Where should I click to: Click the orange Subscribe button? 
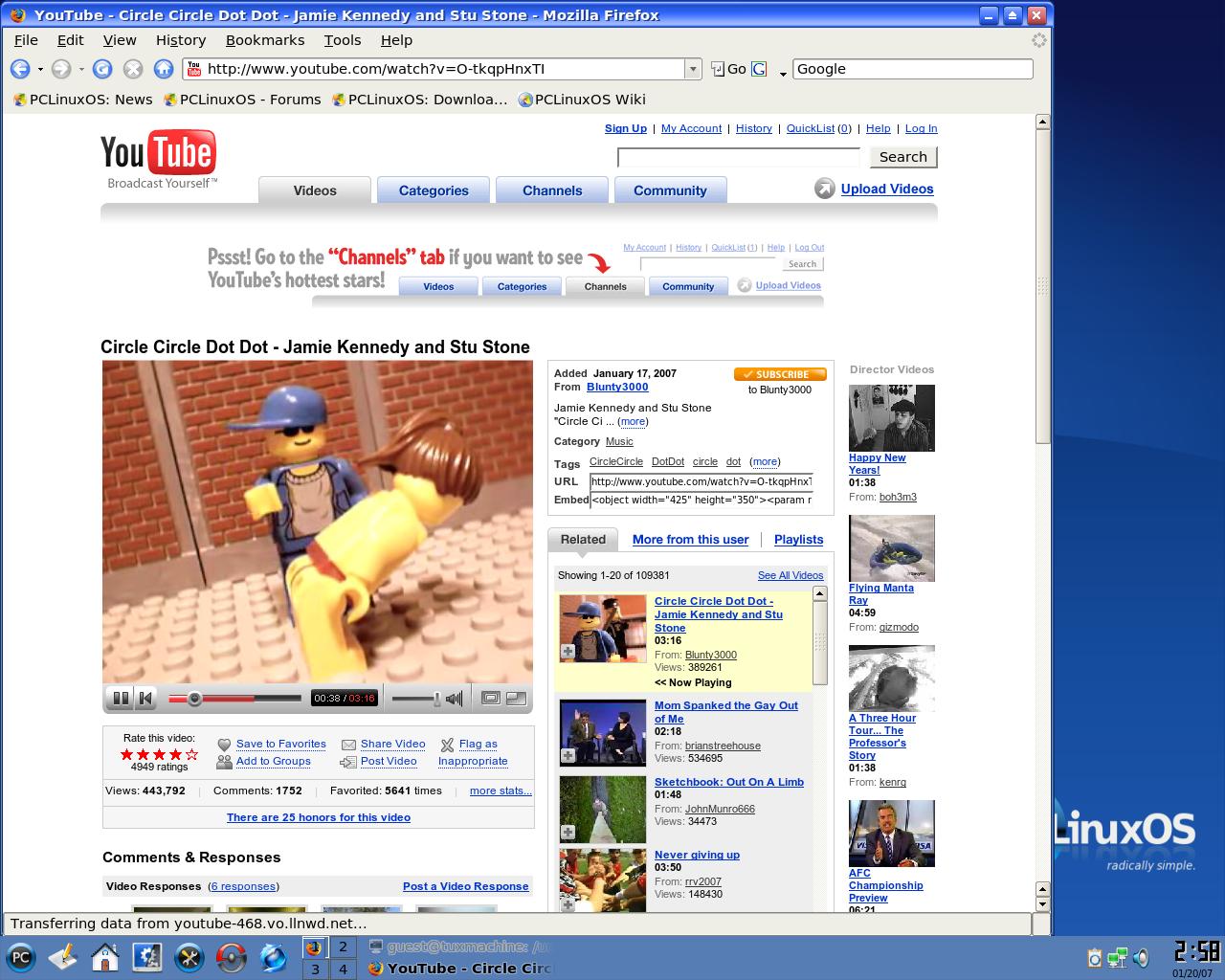point(780,374)
